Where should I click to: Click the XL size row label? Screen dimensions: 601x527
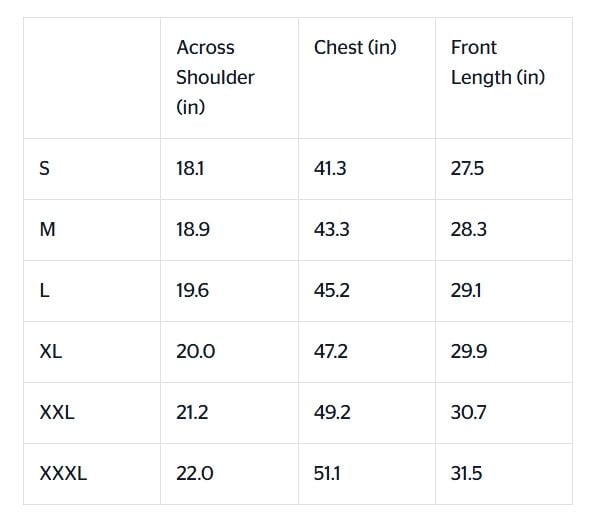[x=51, y=351]
